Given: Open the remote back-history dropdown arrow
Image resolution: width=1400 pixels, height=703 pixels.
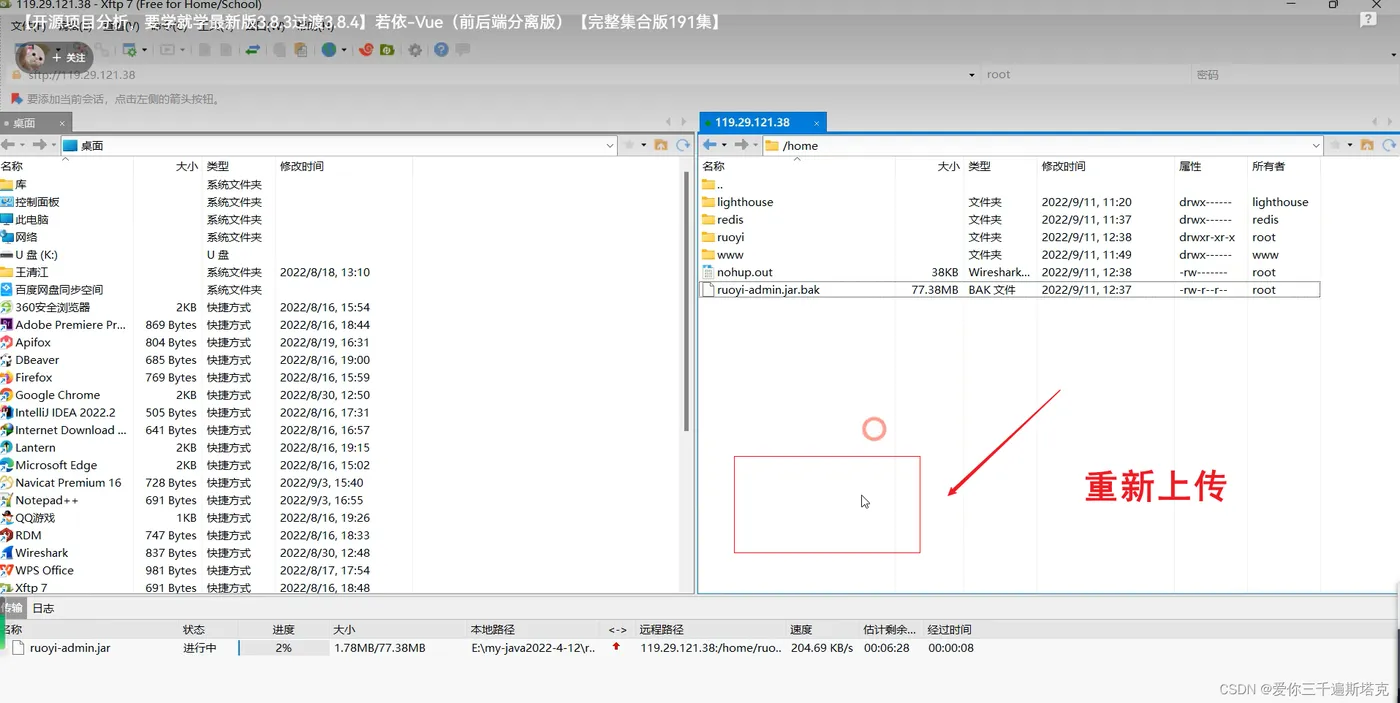Looking at the screenshot, I should coord(724,145).
